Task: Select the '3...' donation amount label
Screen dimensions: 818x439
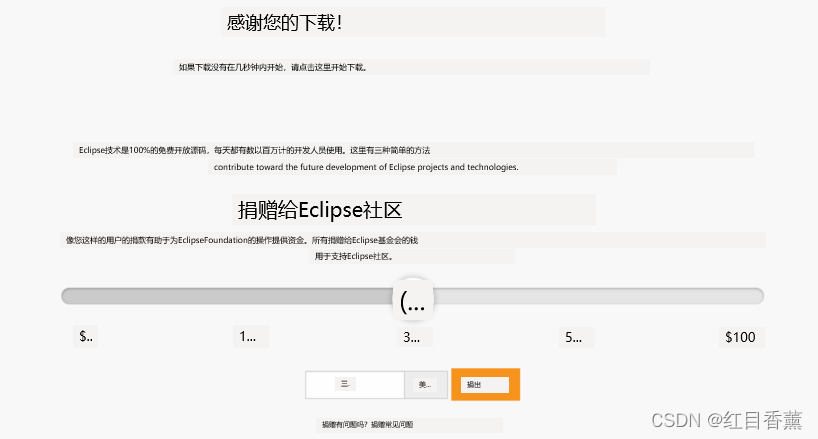Action: [x=412, y=337]
